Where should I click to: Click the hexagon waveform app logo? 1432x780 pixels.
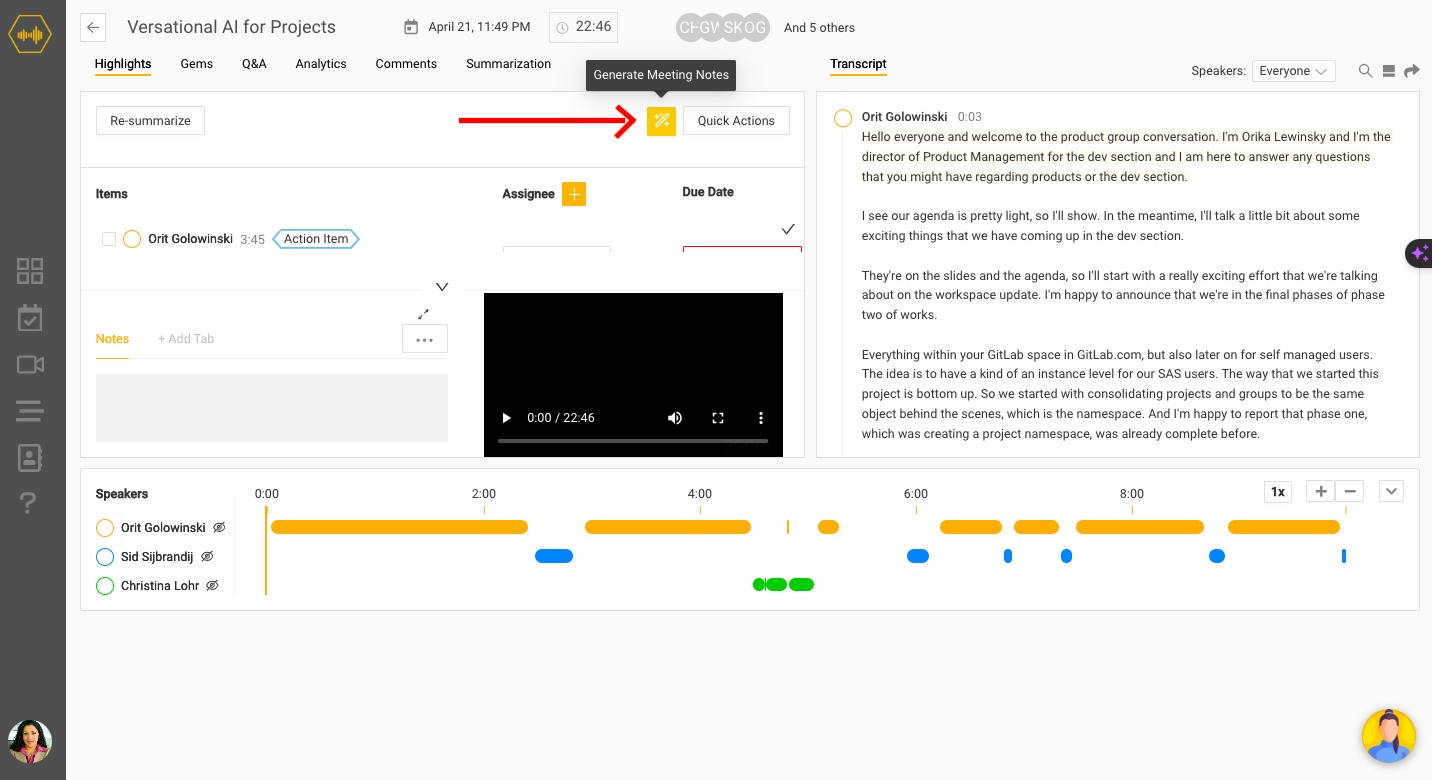pos(30,35)
